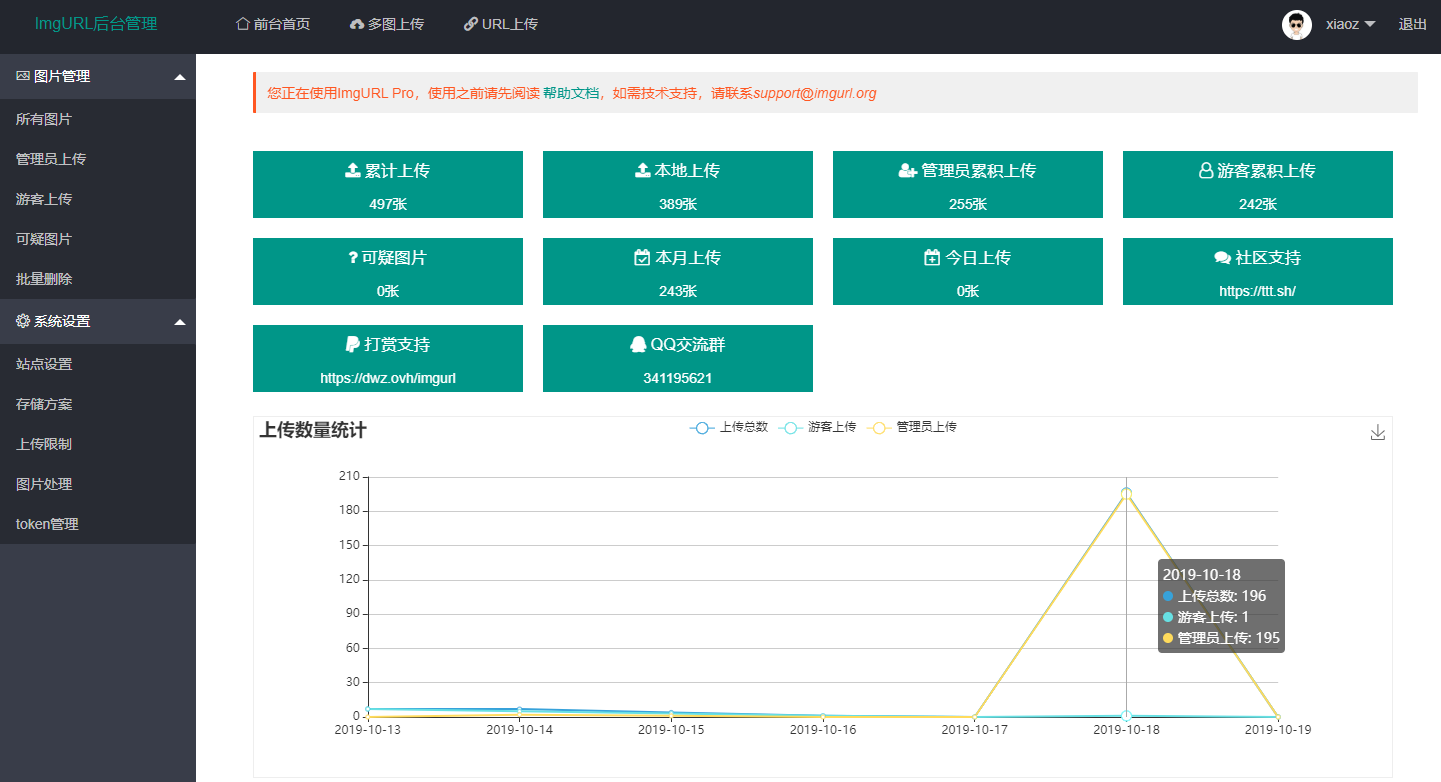
Task: Click the QQ penguin icon on QQ交流群 card
Action: point(638,345)
